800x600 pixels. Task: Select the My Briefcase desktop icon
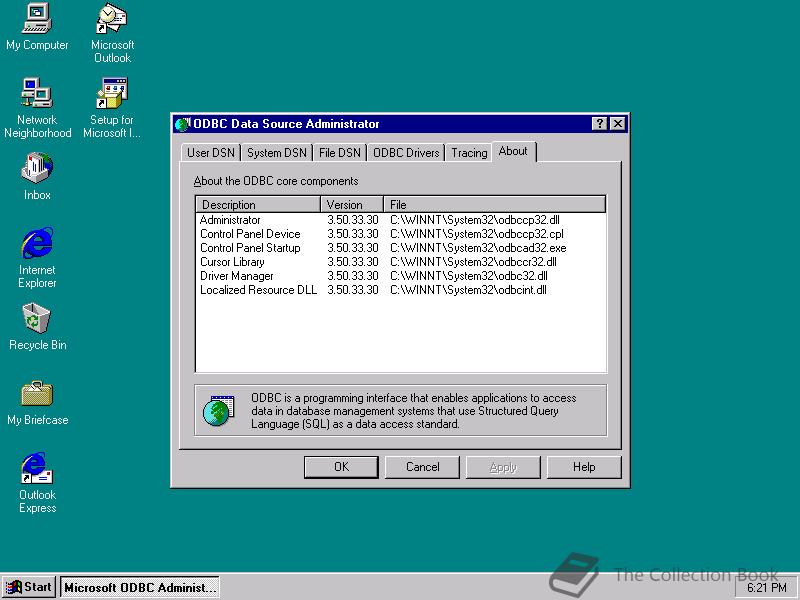(x=37, y=403)
